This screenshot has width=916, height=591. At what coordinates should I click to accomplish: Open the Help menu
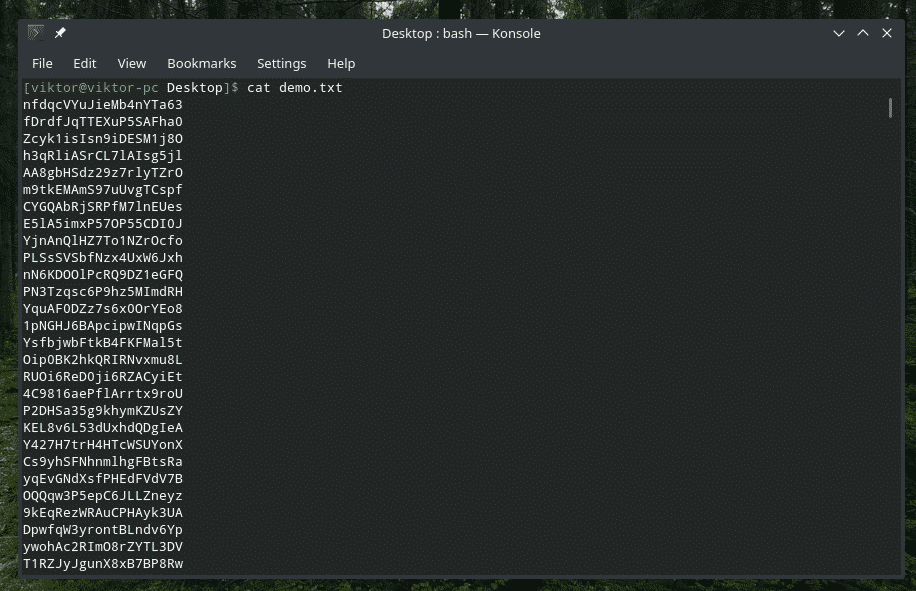(341, 63)
